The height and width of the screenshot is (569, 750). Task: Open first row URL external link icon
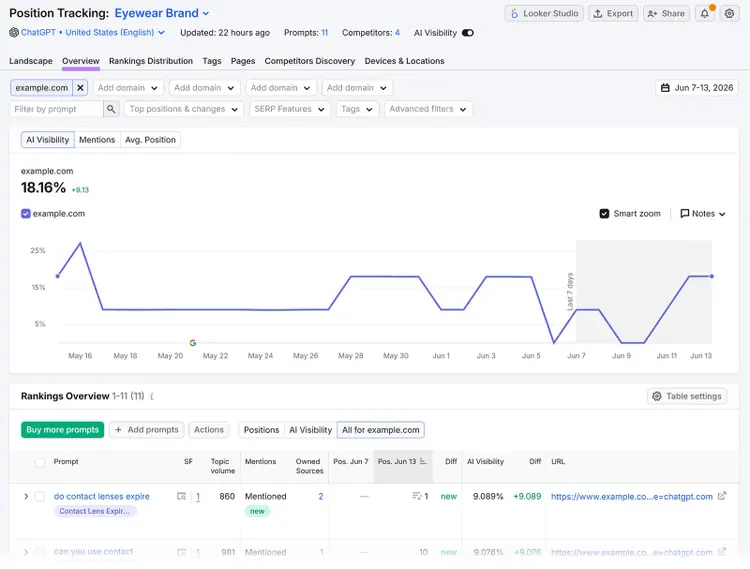(722, 496)
